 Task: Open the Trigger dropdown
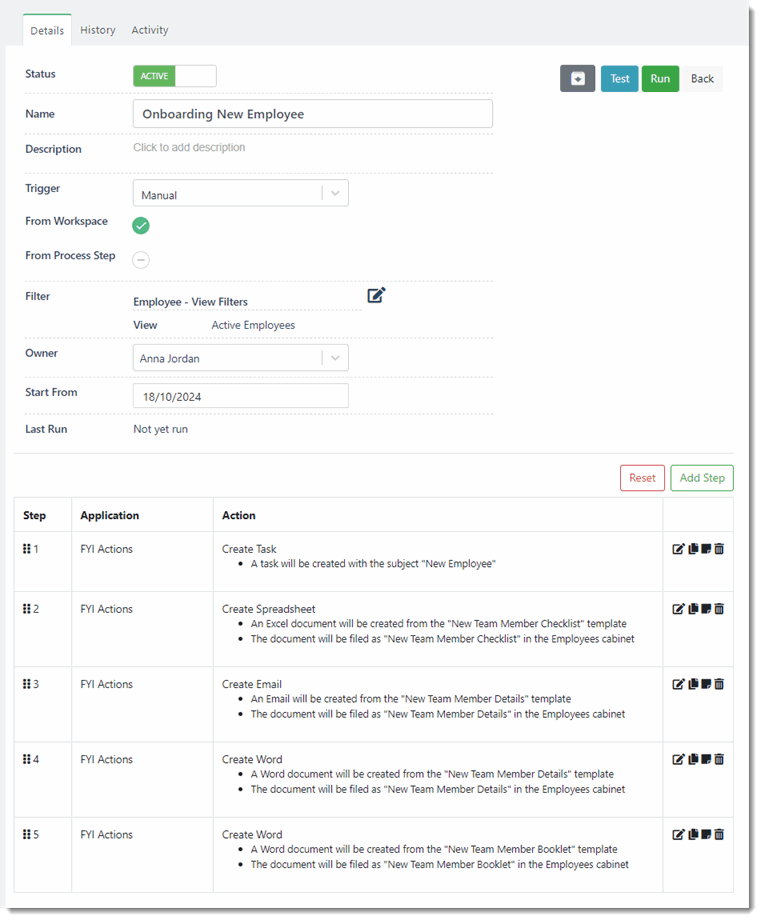tap(240, 192)
